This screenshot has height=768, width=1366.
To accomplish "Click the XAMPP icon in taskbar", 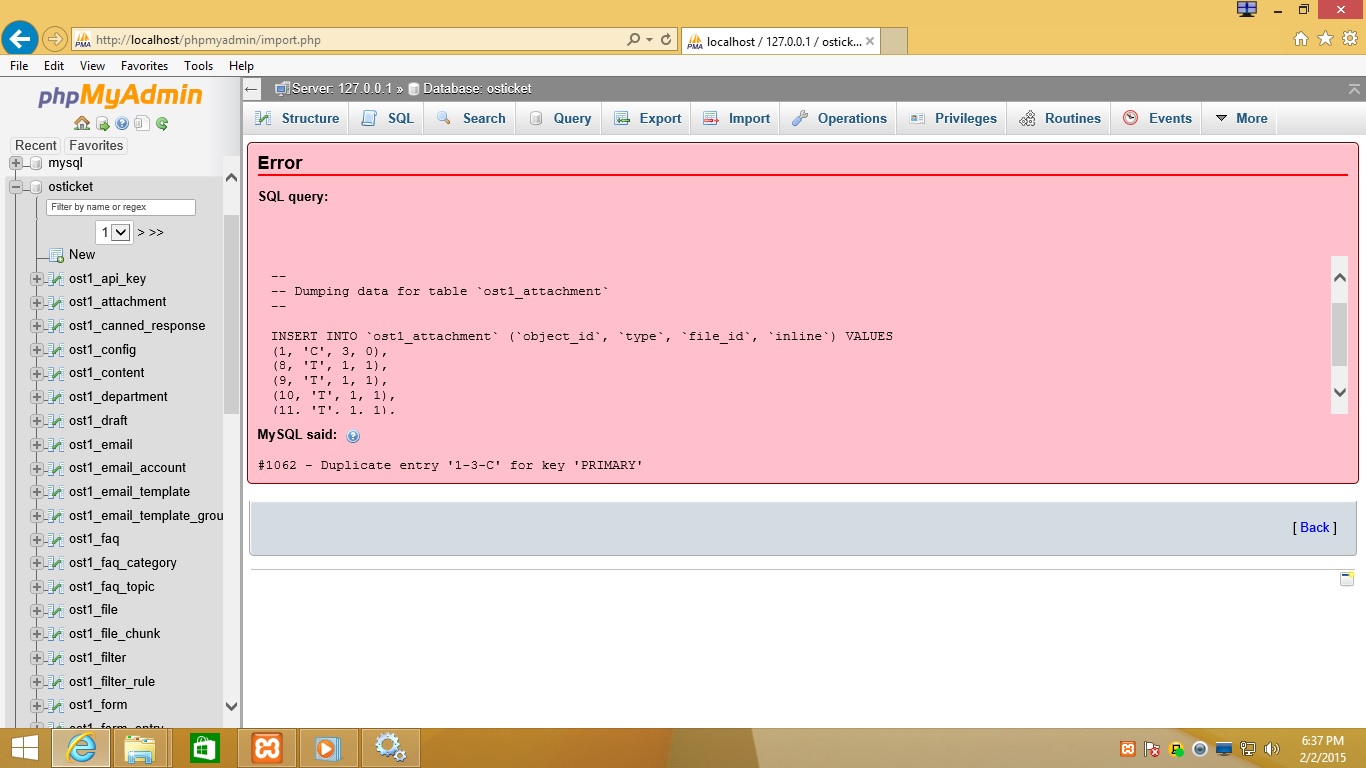I will pos(267,748).
